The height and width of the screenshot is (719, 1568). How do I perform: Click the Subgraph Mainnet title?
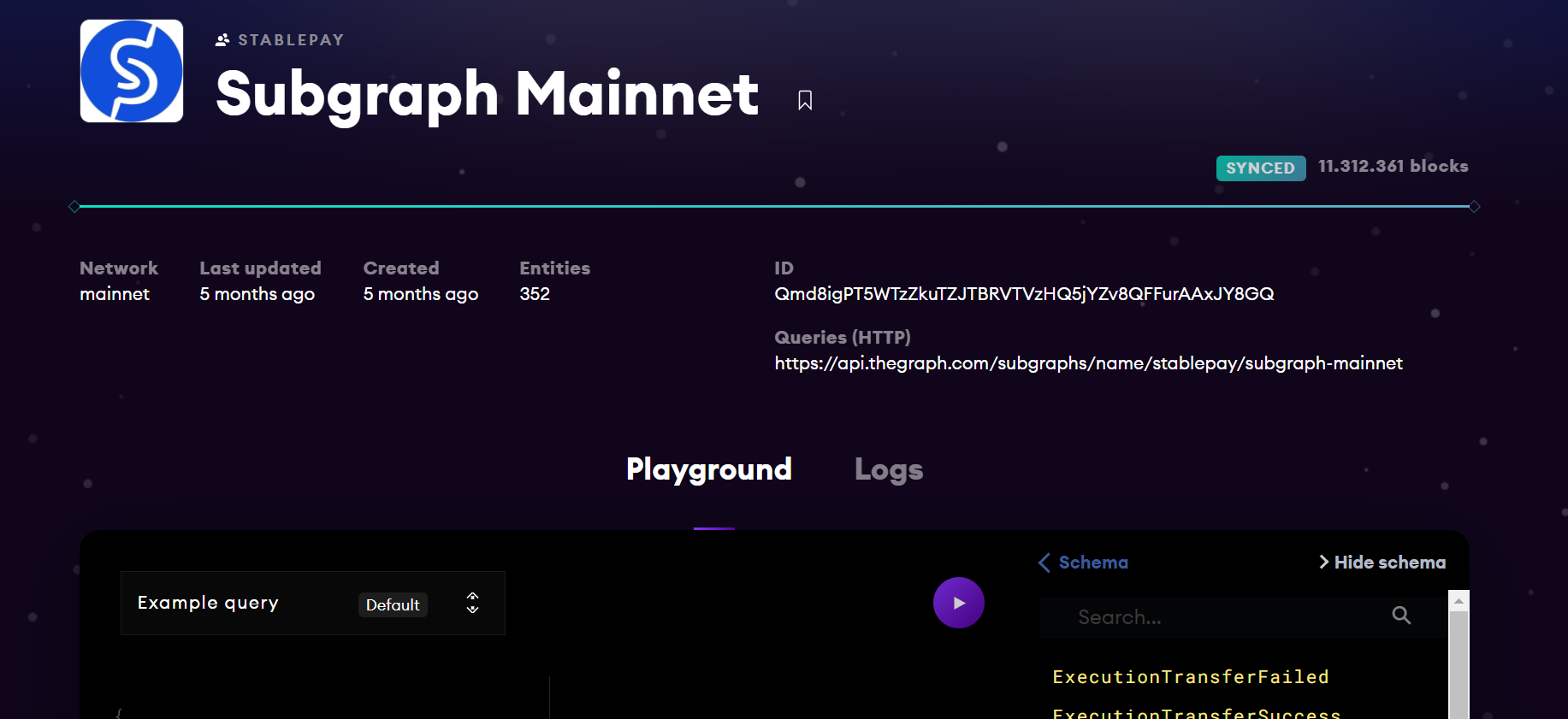coord(487,95)
